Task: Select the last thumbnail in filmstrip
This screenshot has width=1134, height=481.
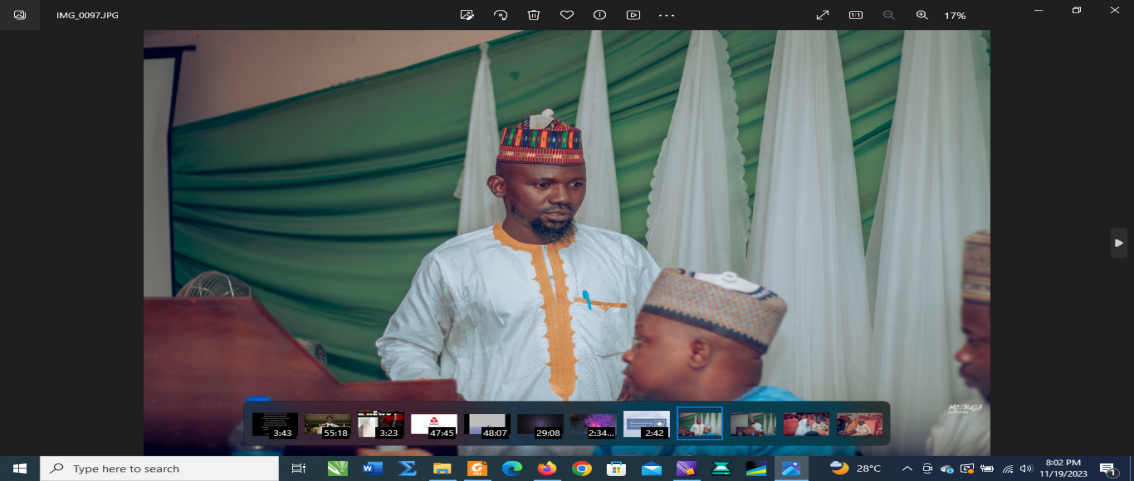Action: (859, 424)
